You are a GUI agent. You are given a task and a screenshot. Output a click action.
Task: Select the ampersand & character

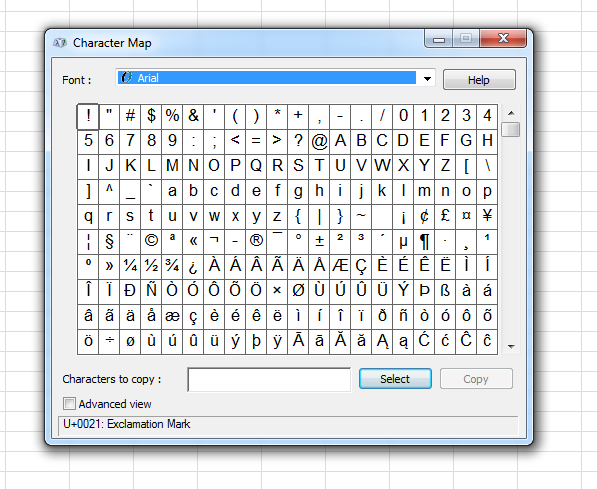click(193, 116)
